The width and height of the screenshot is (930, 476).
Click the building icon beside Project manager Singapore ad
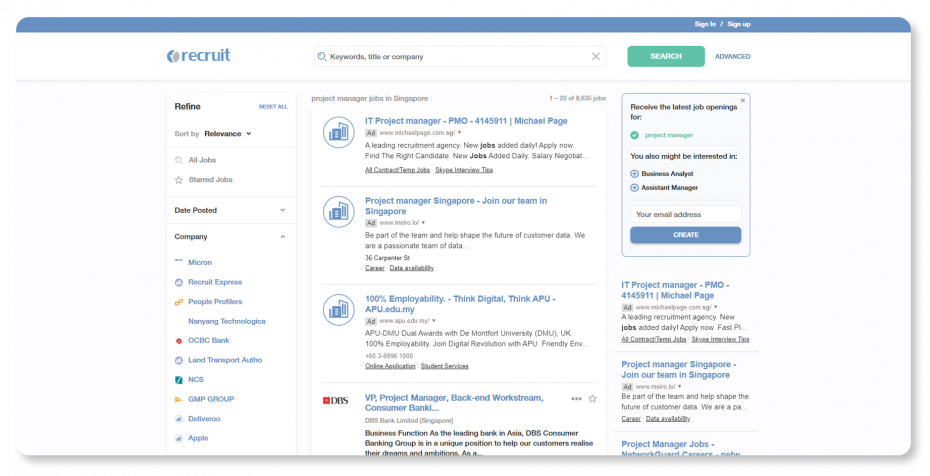click(x=339, y=212)
